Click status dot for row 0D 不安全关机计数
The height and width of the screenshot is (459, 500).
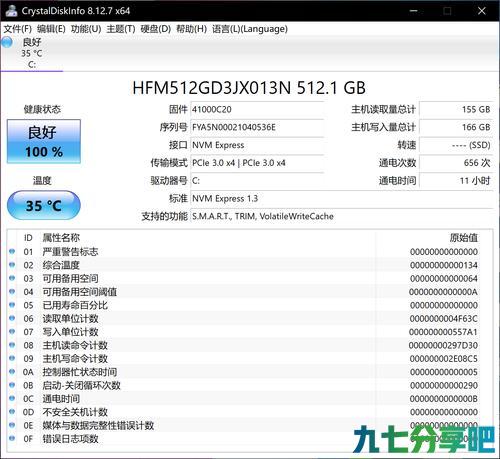click(12, 411)
